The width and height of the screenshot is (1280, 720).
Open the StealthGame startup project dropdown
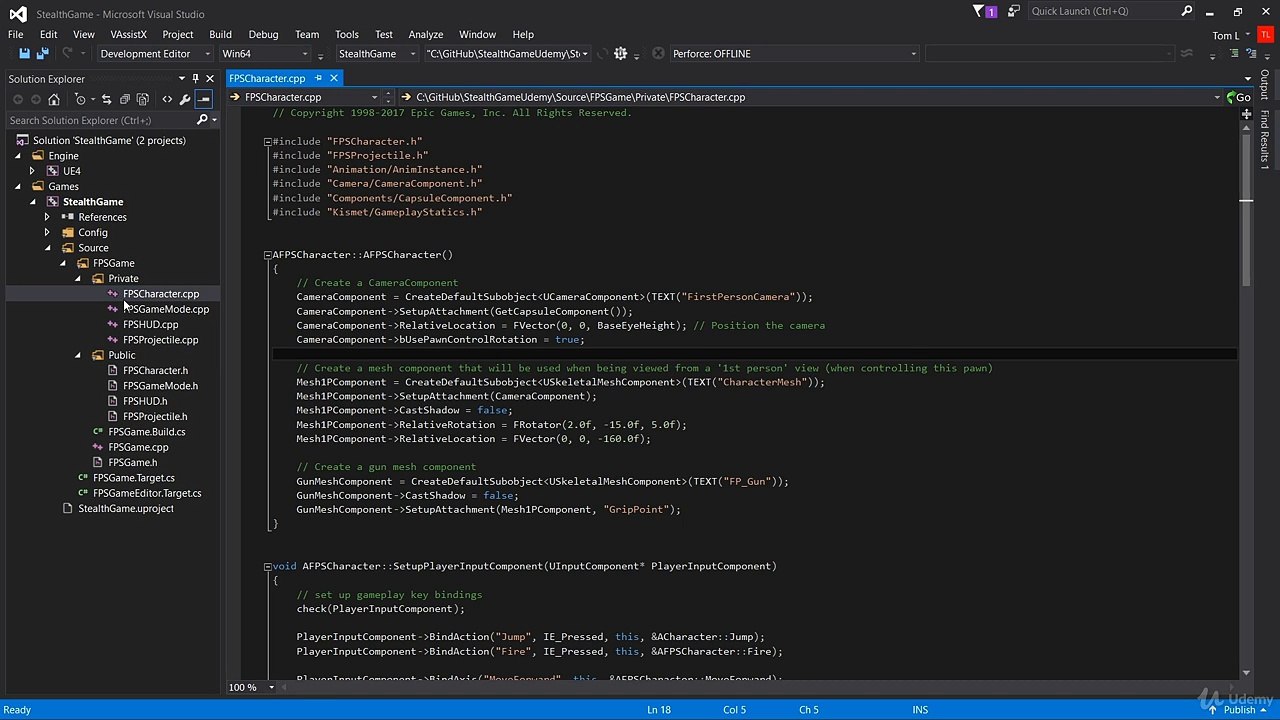tap(377, 53)
